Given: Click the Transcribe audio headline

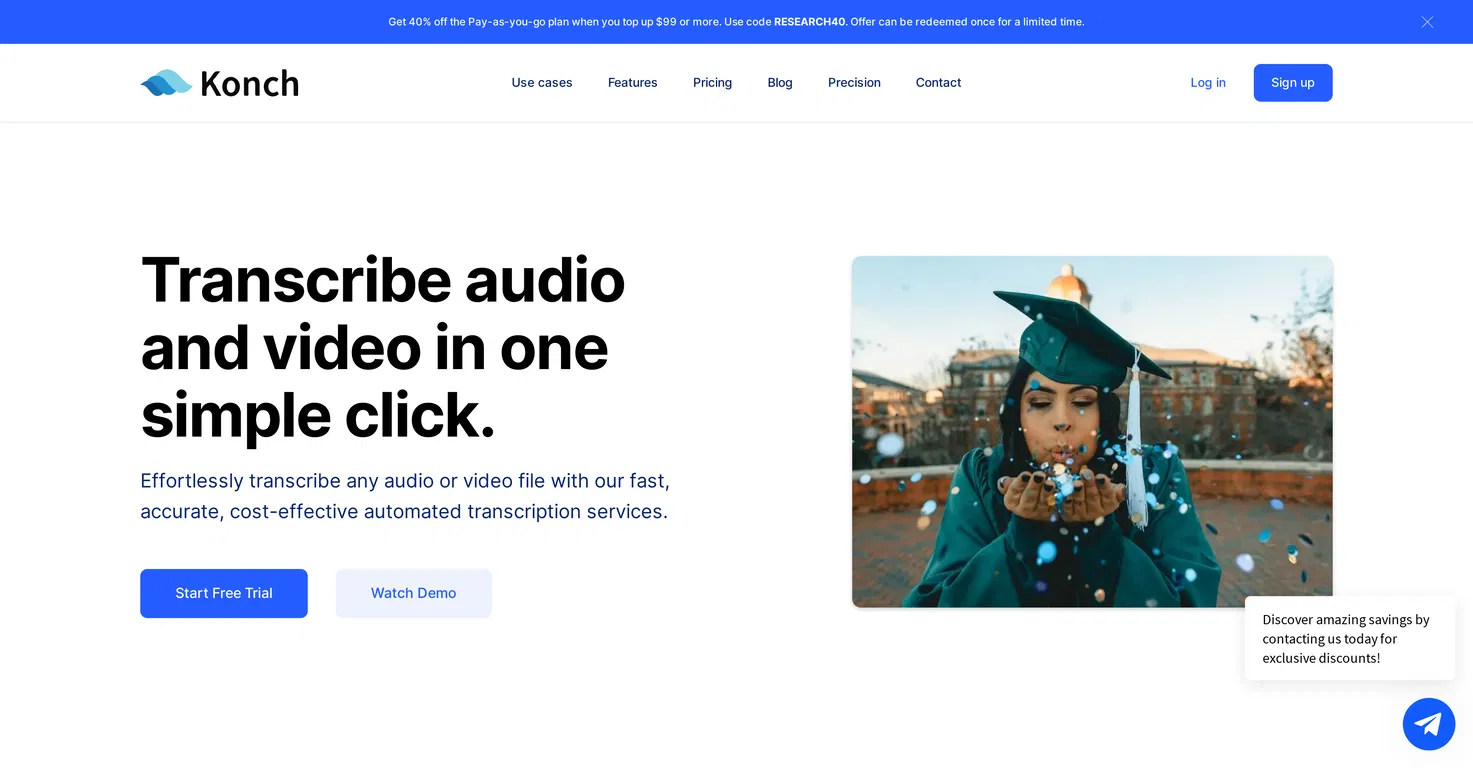Looking at the screenshot, I should click(x=383, y=346).
